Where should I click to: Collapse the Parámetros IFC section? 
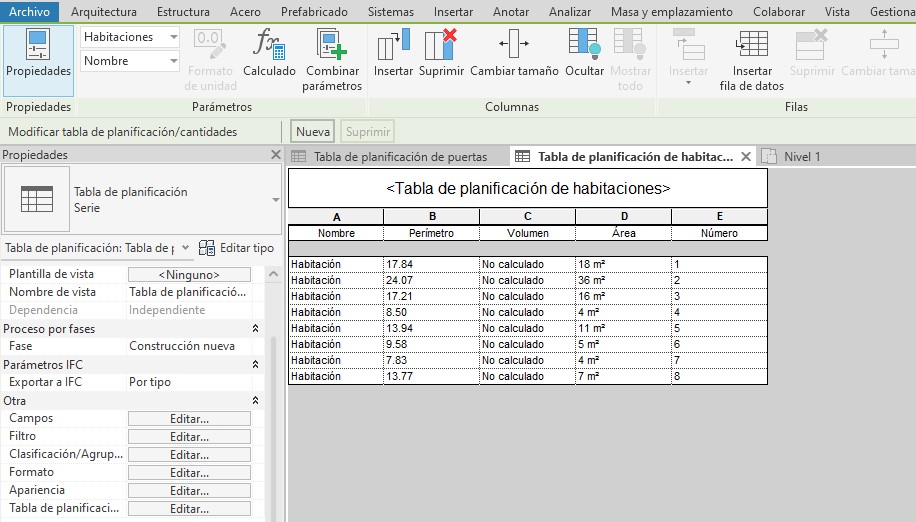click(255, 365)
